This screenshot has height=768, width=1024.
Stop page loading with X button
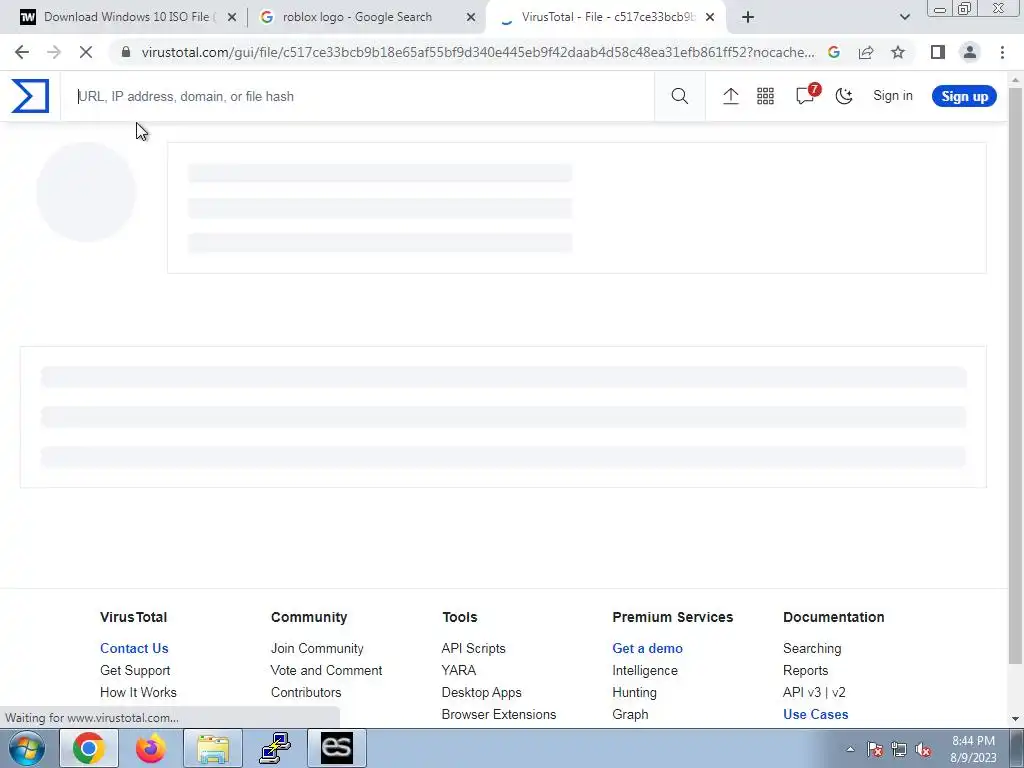86,52
